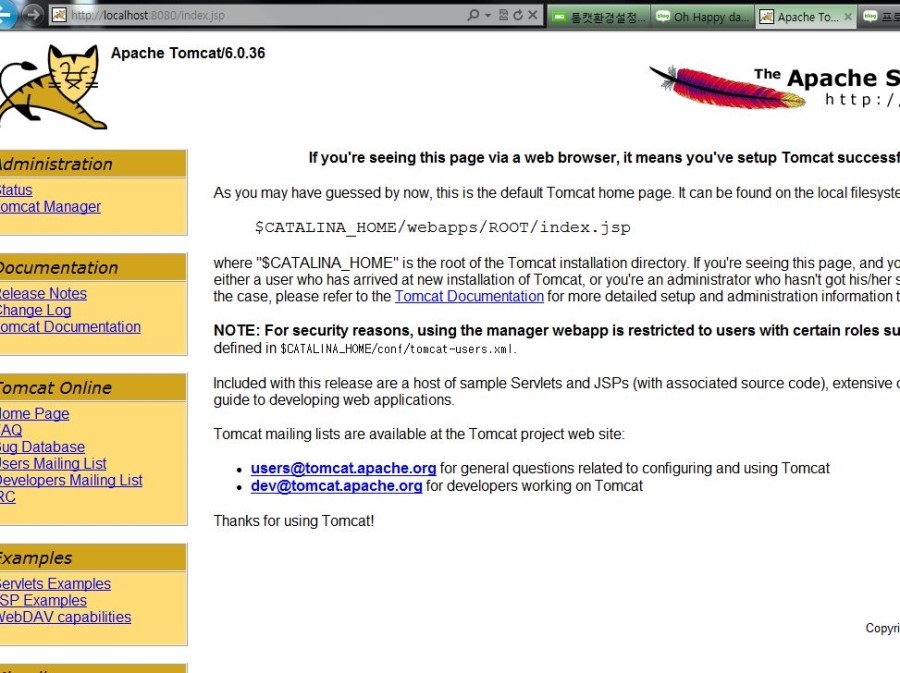Switch to the Oh Happy da... tab
This screenshot has height=673, width=900.
(x=703, y=17)
